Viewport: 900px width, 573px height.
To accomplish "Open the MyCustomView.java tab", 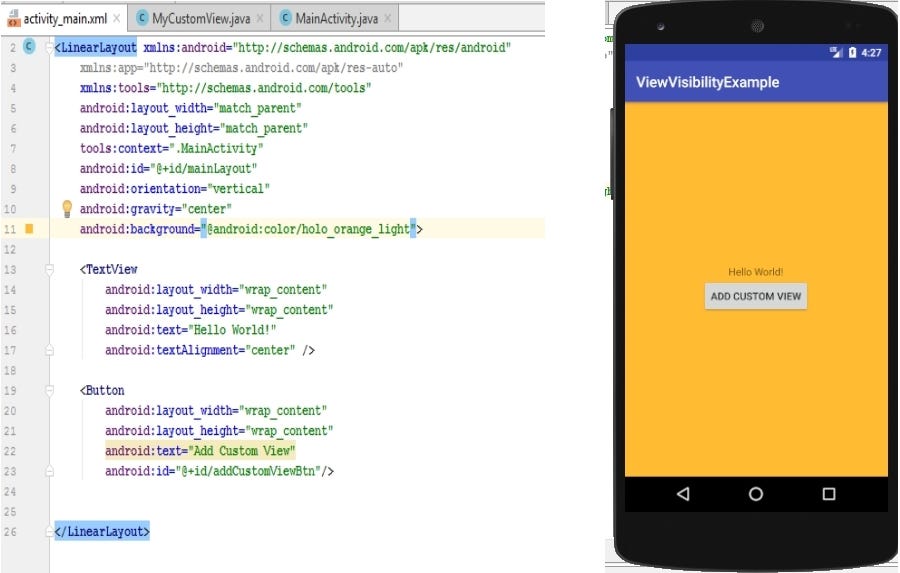I will pos(200,18).
